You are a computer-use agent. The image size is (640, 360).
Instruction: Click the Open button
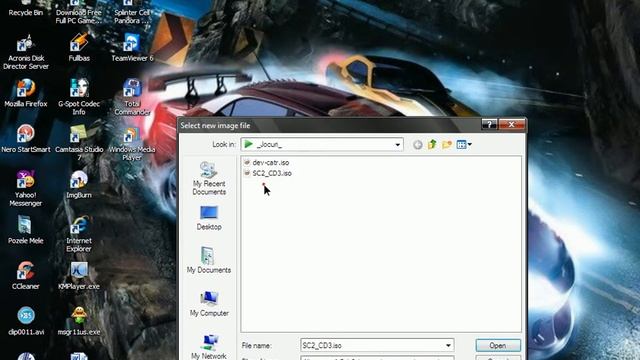click(498, 346)
